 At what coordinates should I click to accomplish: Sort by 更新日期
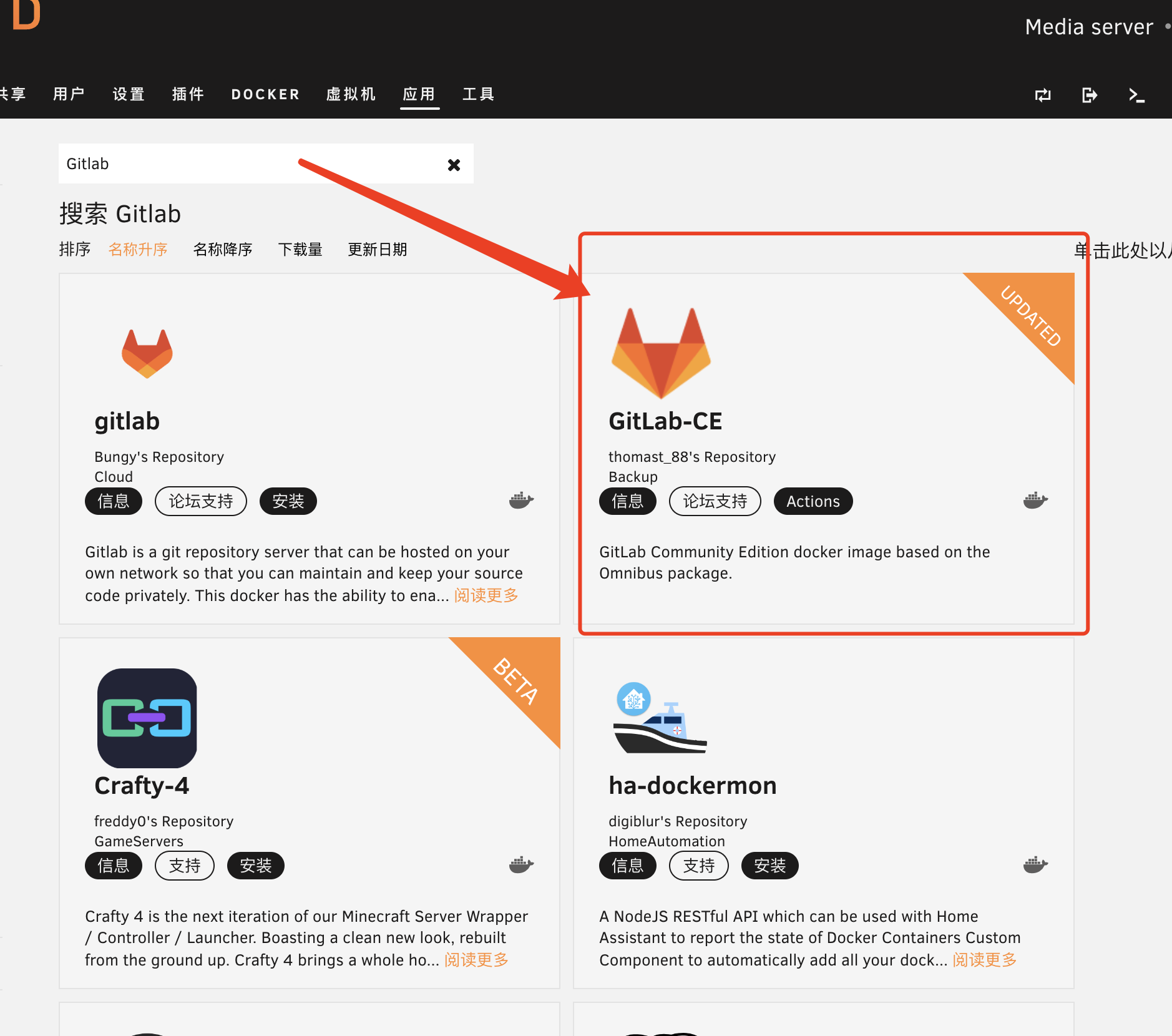tap(377, 250)
